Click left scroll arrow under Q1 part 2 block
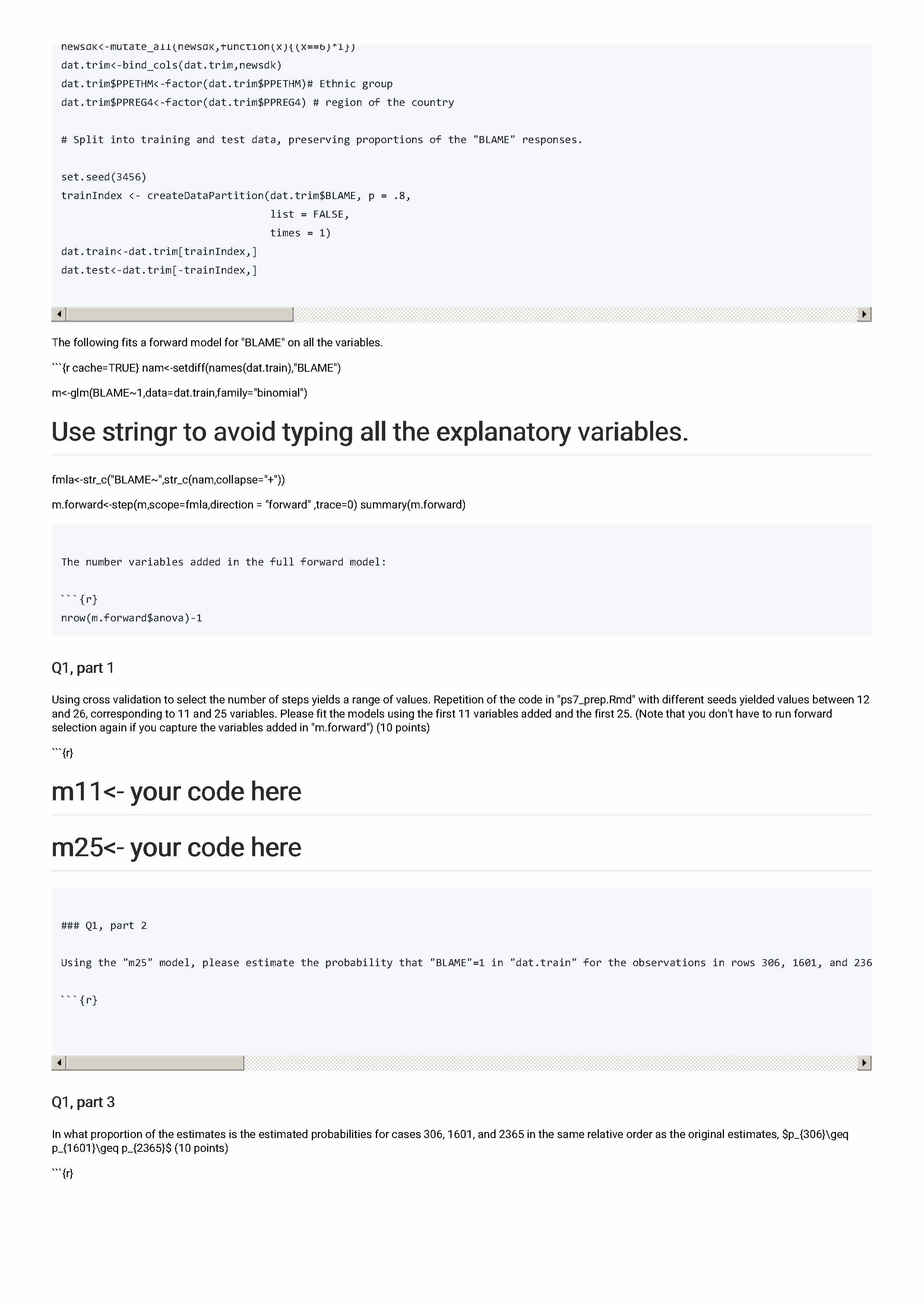 pyautogui.click(x=58, y=1062)
